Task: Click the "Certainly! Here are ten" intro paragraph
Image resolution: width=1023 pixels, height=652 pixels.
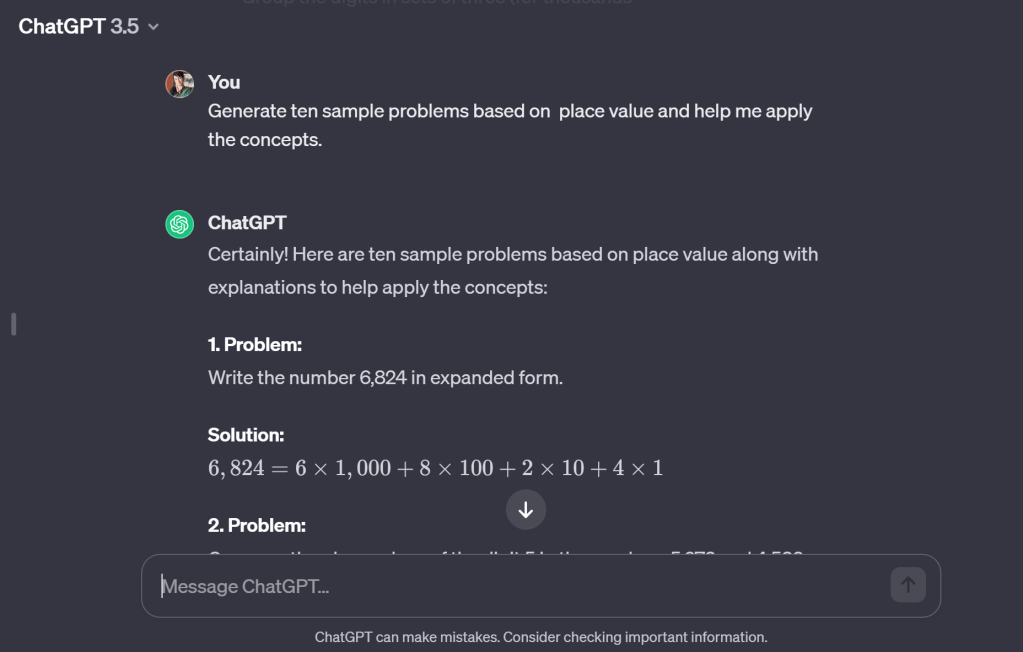Action: coord(512,270)
